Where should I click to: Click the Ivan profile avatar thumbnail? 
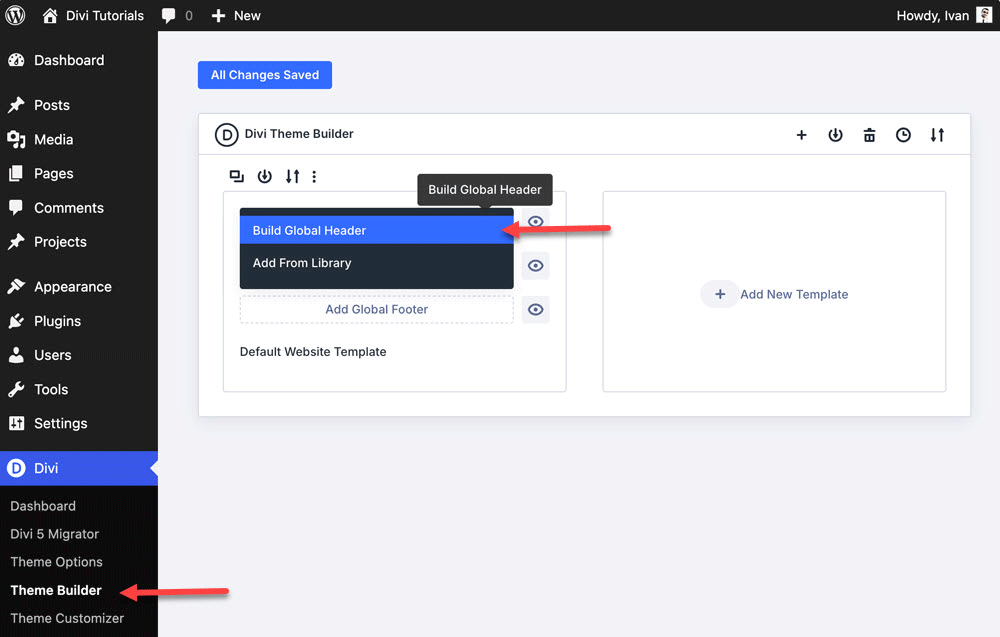[x=985, y=15]
